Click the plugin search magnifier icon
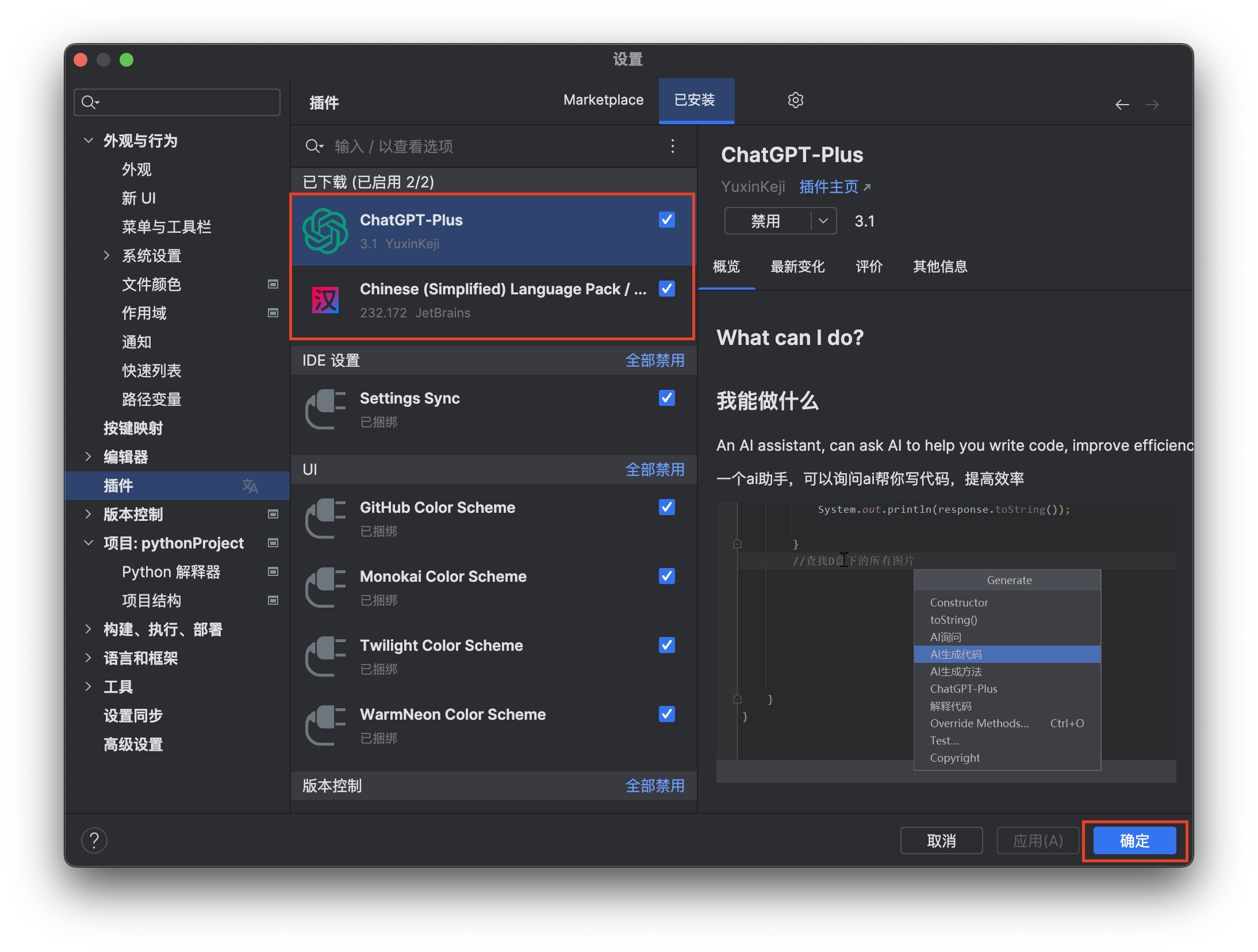This screenshot has height=952, width=1258. 314,146
